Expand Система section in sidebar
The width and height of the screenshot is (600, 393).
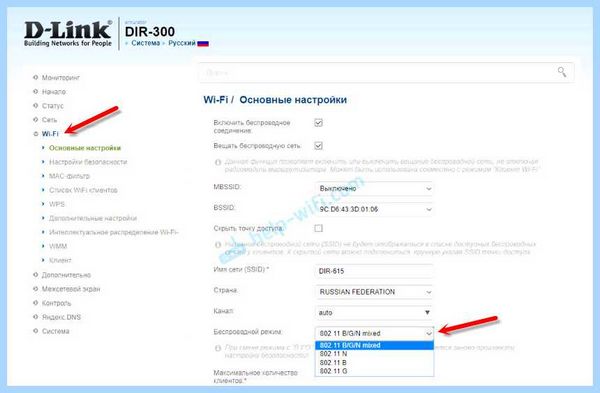[55, 331]
